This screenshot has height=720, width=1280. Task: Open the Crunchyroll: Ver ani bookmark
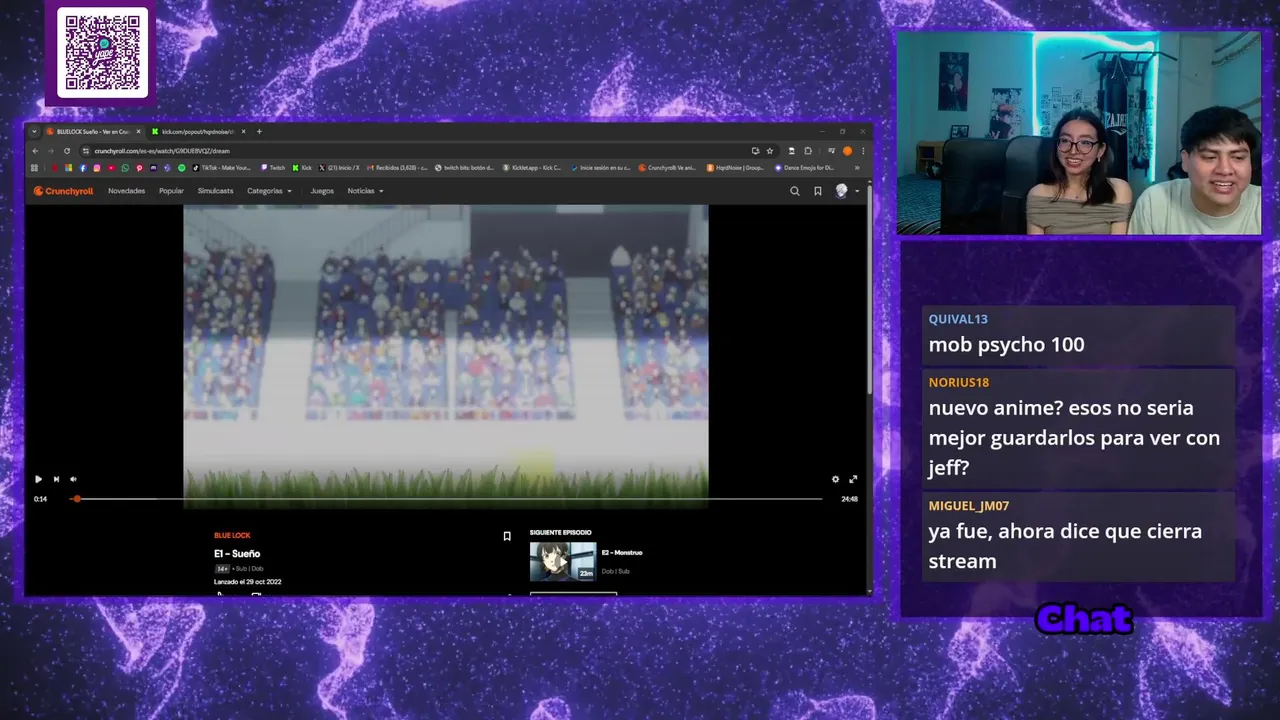pyautogui.click(x=668, y=168)
